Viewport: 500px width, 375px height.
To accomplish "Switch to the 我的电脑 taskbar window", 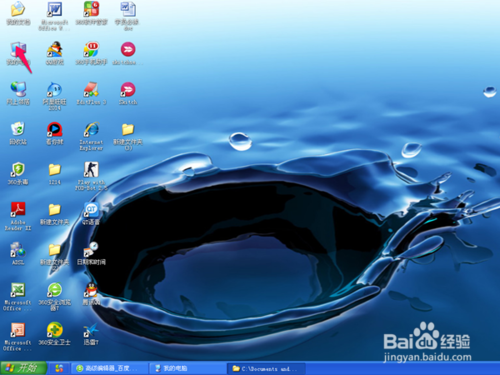I will (187, 368).
